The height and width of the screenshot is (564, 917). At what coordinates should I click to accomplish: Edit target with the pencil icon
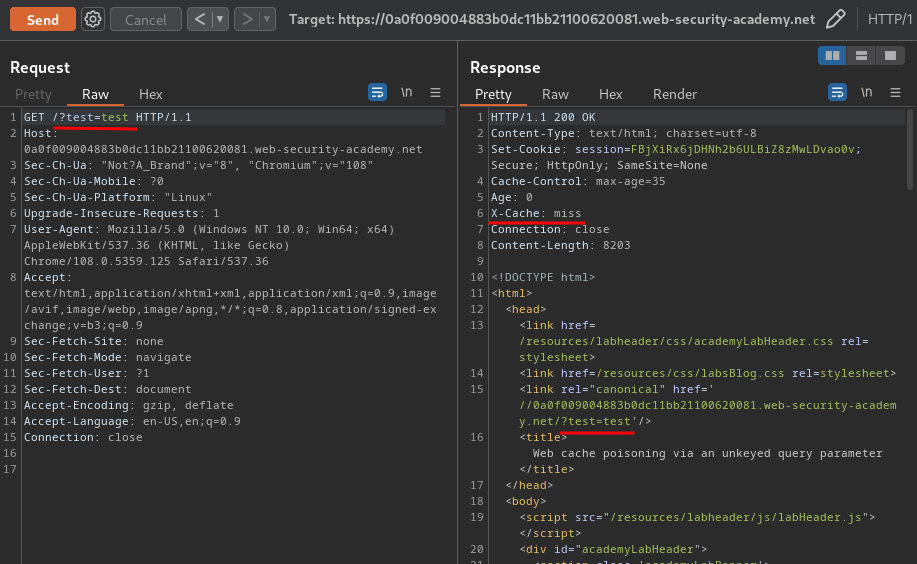click(x=835, y=19)
